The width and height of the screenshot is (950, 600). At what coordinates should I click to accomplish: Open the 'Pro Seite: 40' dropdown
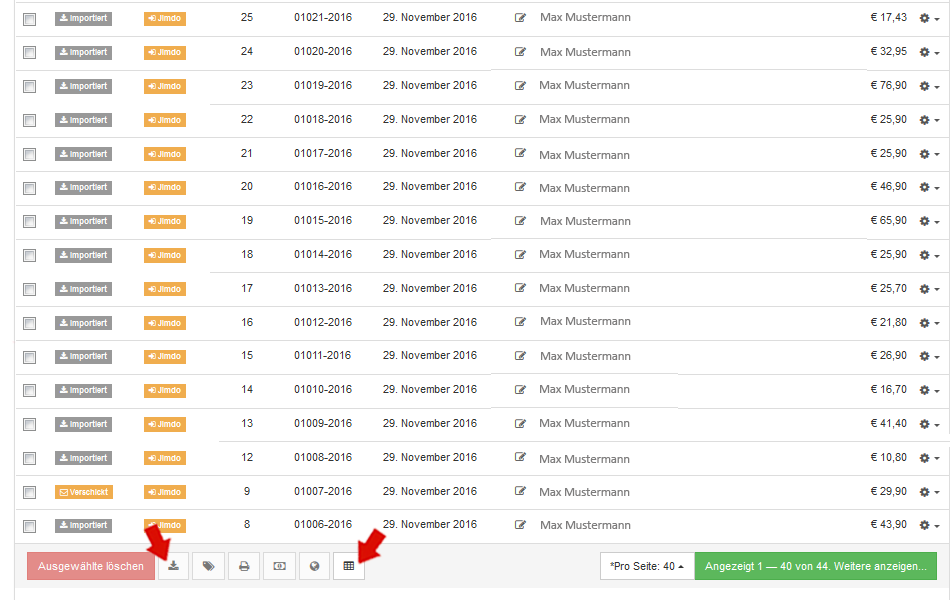(645, 566)
